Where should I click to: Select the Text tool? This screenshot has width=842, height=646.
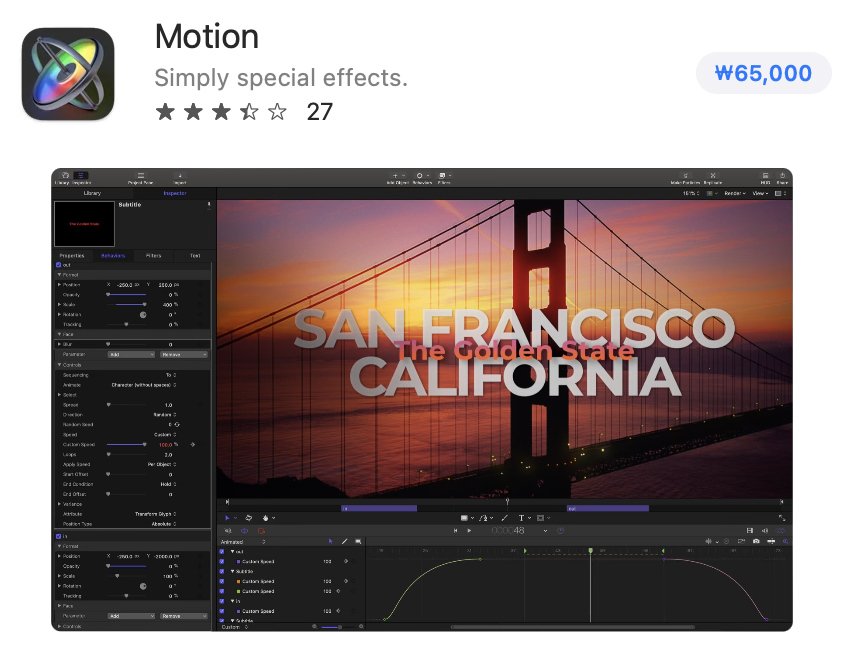pyautogui.click(x=521, y=518)
